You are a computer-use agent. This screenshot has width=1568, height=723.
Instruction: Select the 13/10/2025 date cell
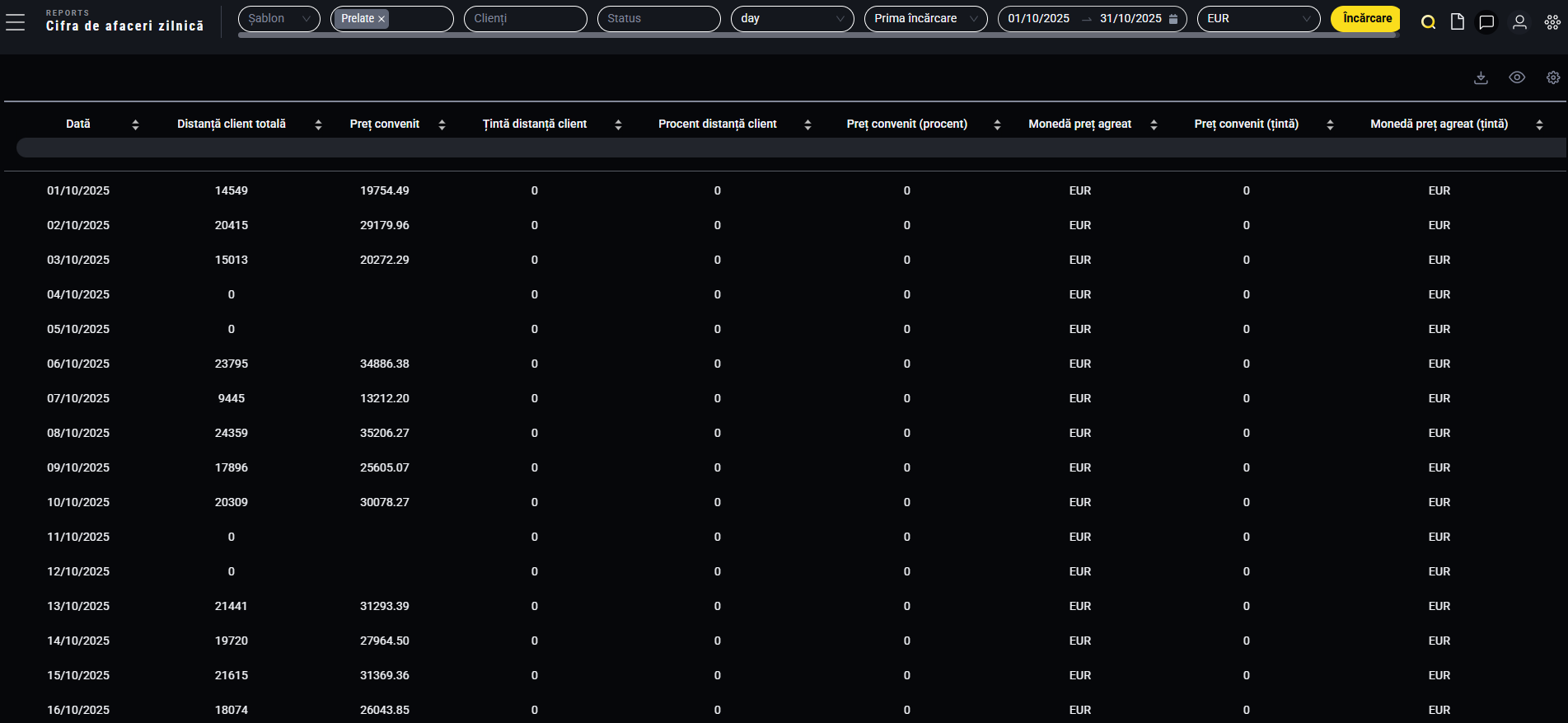pyautogui.click(x=78, y=606)
